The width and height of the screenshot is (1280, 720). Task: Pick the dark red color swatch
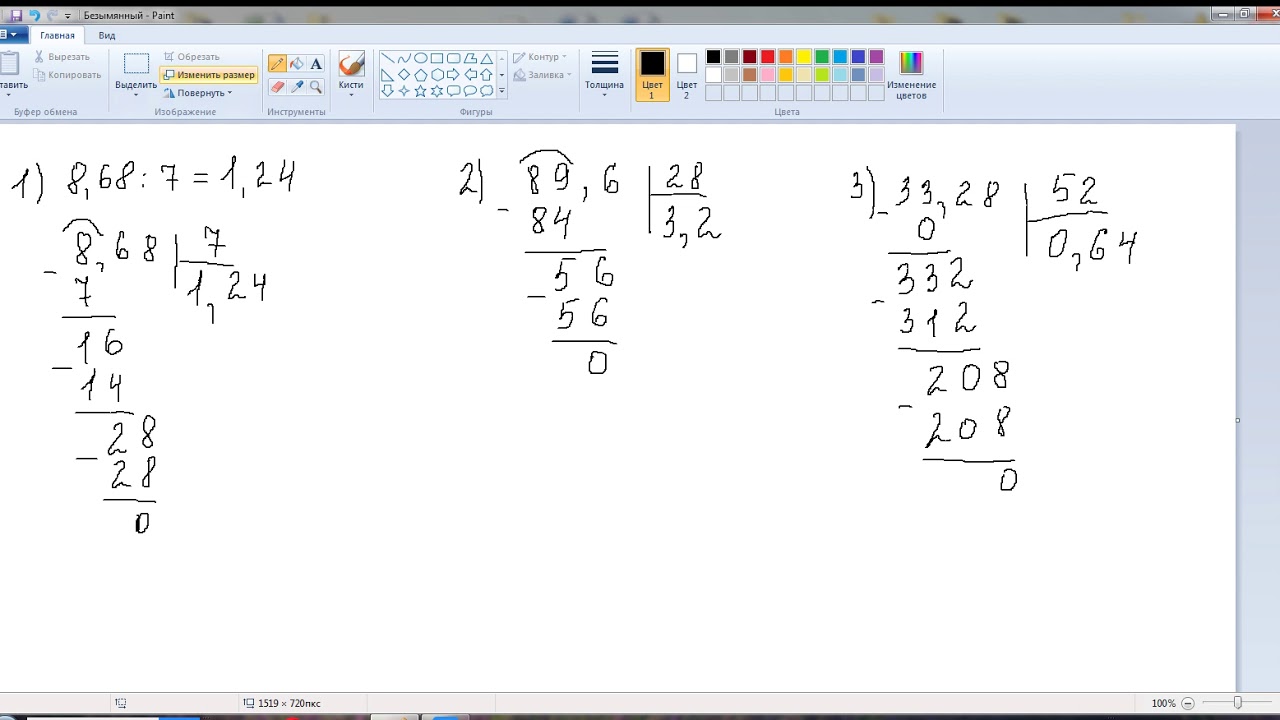click(x=749, y=57)
